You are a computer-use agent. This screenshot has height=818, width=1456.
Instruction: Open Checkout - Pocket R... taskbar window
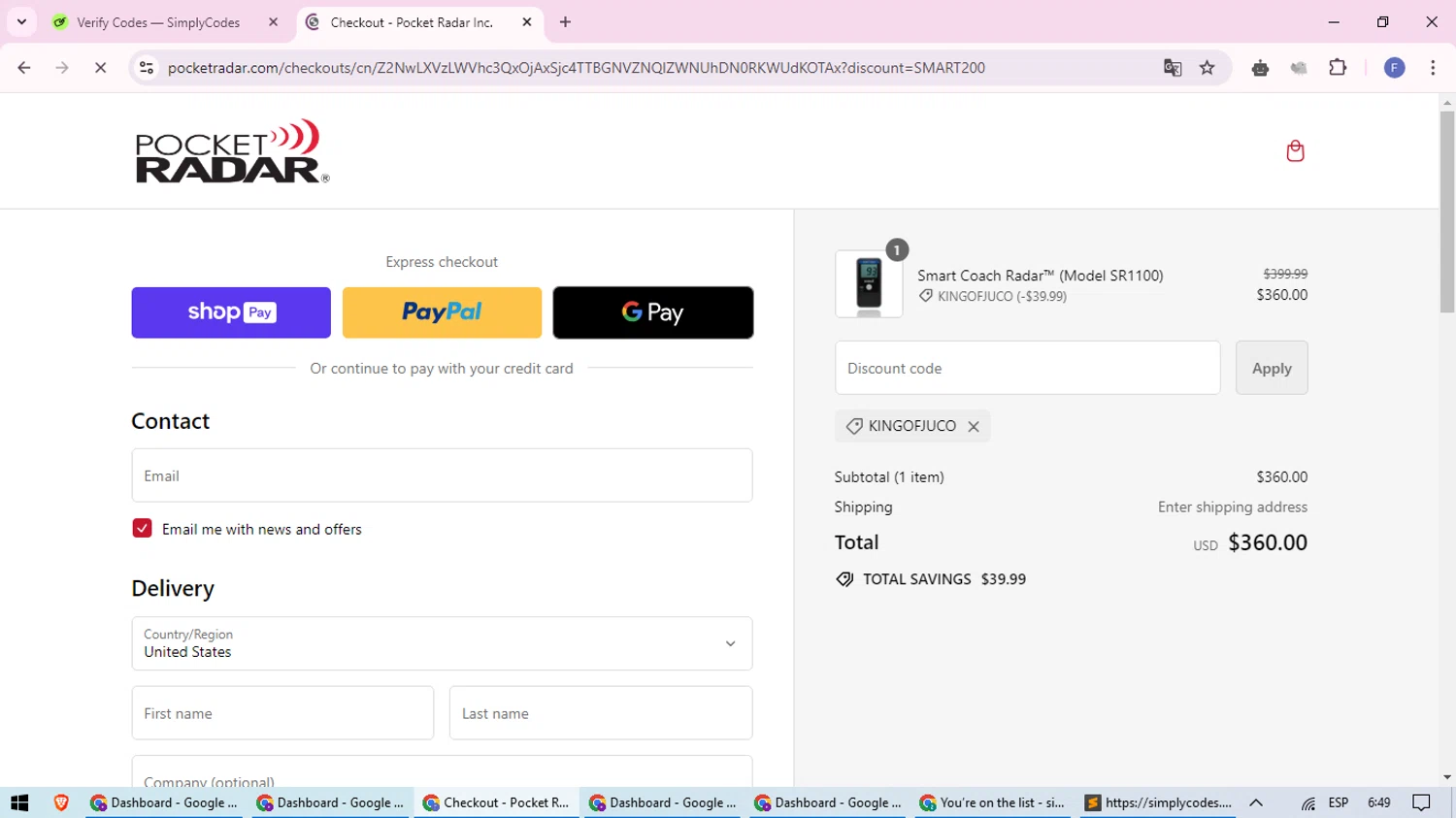click(x=497, y=802)
